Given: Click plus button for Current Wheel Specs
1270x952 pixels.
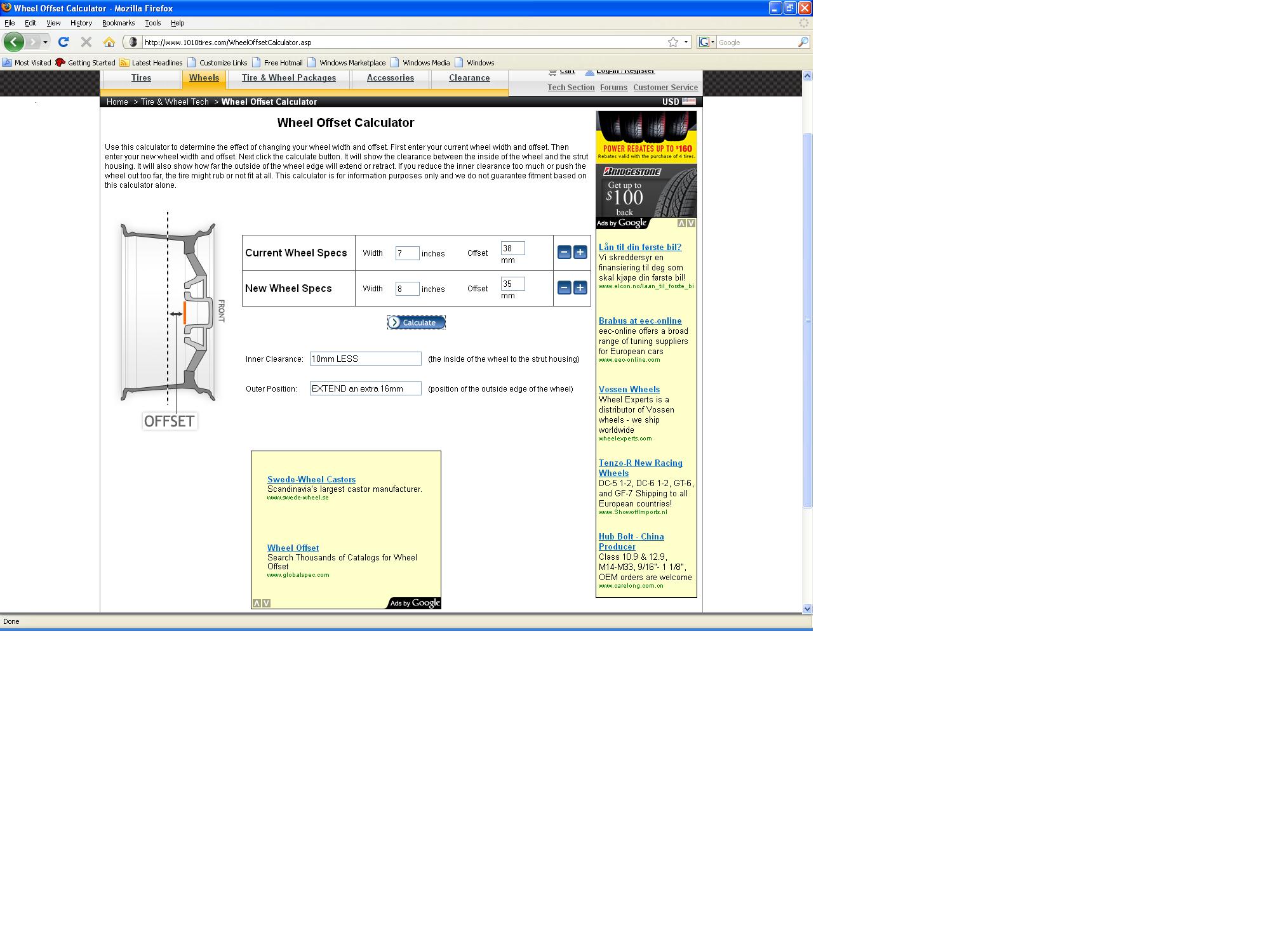Looking at the screenshot, I should tap(580, 252).
